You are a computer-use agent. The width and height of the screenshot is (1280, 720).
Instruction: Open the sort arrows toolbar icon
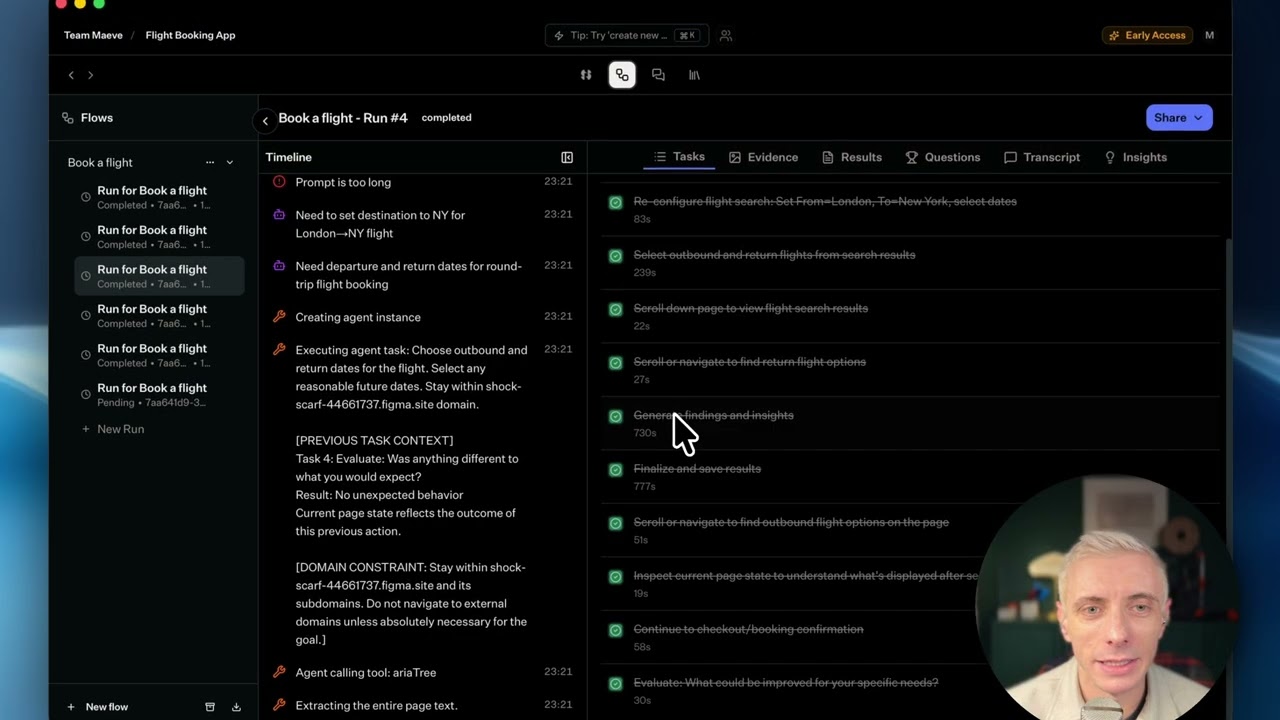point(586,75)
